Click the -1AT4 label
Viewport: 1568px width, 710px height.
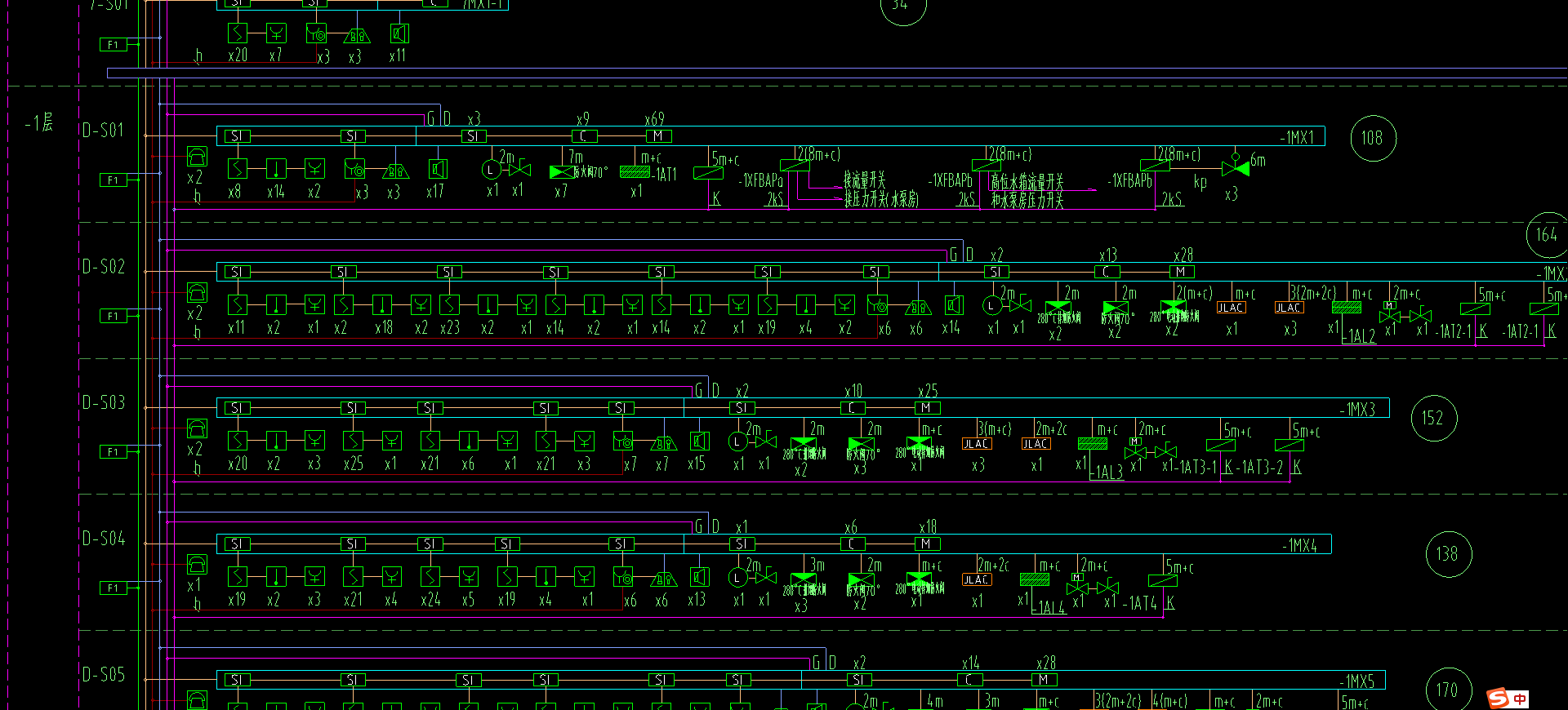1141,604
